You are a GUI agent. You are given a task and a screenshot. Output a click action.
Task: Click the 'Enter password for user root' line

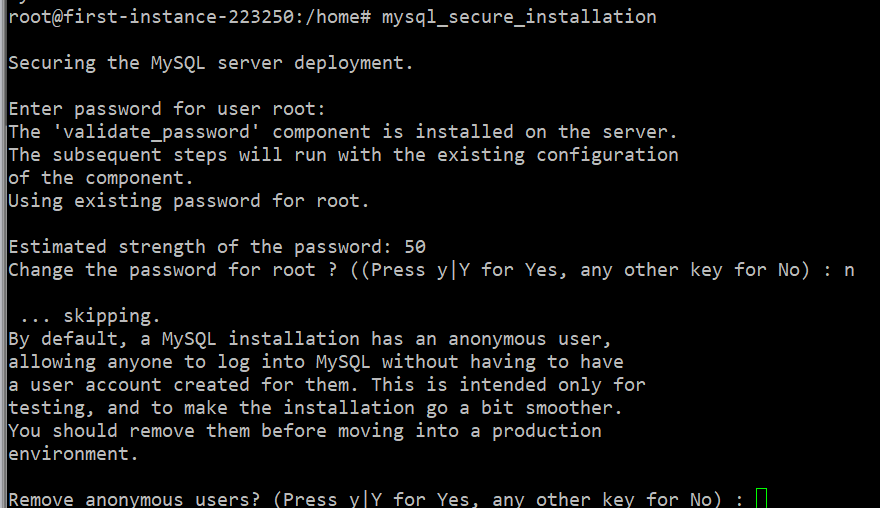167,109
